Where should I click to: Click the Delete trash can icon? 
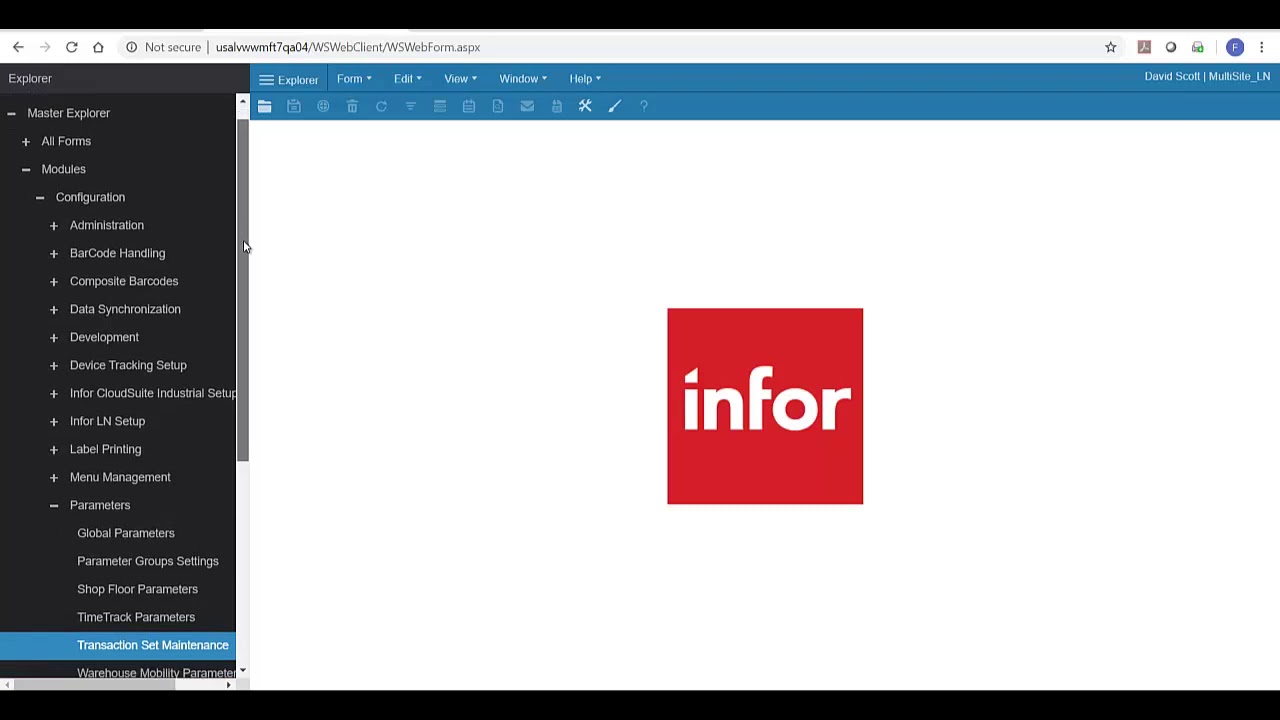[x=352, y=106]
